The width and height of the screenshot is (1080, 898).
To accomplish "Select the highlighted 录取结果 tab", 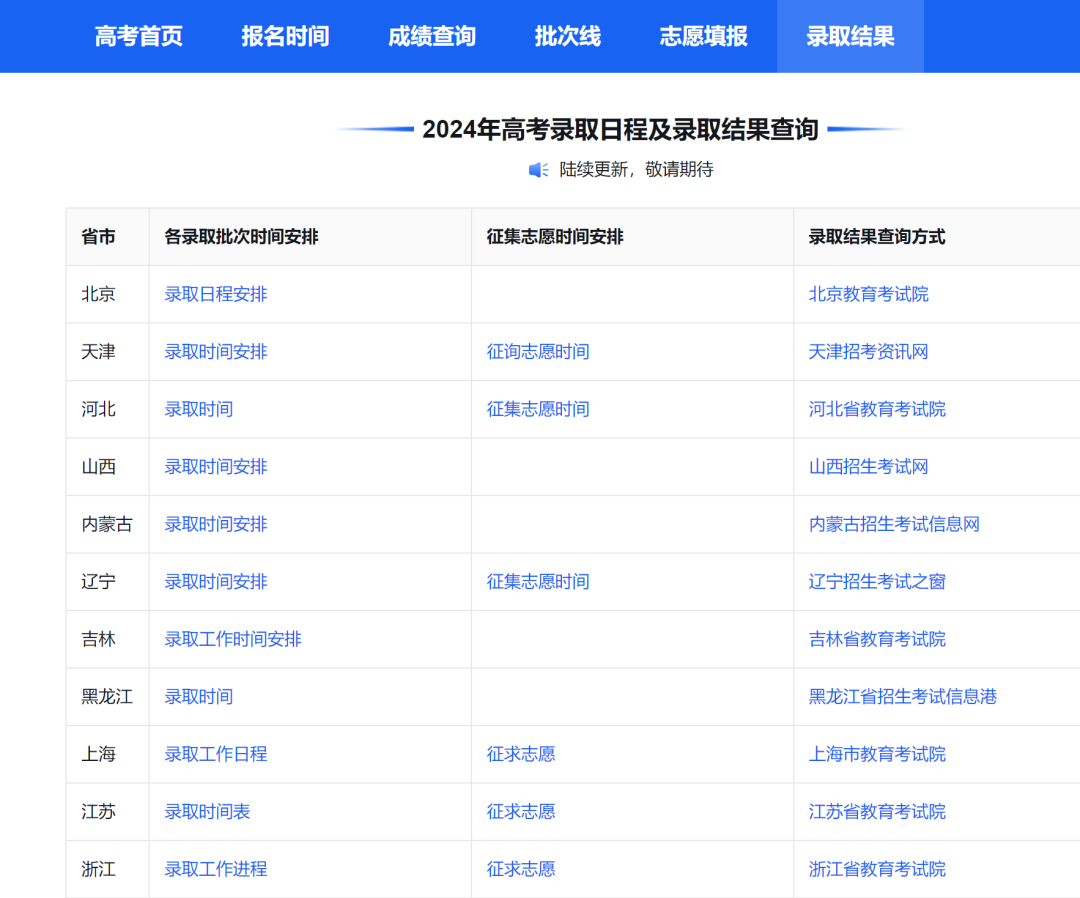I will [849, 36].
